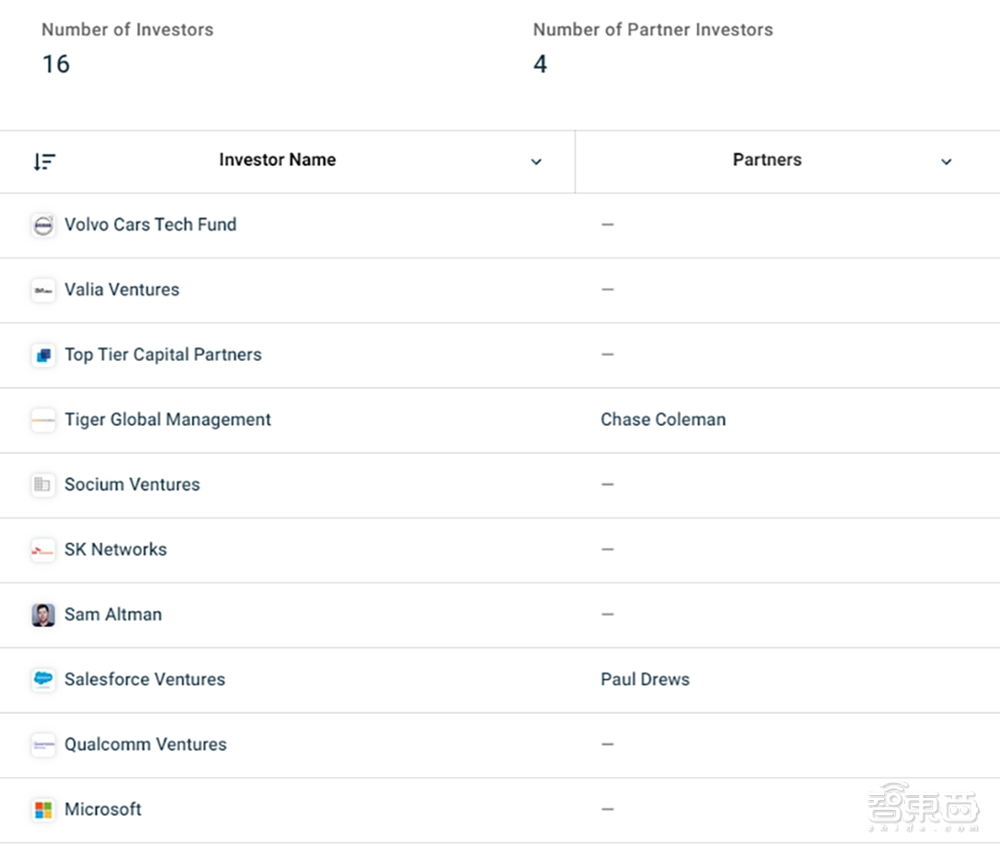
Task: Click the Valia Ventures logo icon
Action: (x=43, y=290)
